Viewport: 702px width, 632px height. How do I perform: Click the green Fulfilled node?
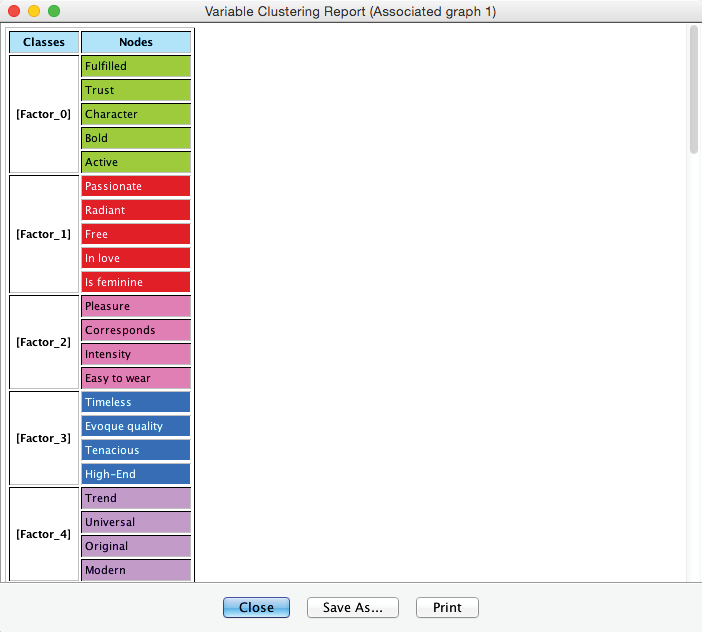(x=136, y=66)
